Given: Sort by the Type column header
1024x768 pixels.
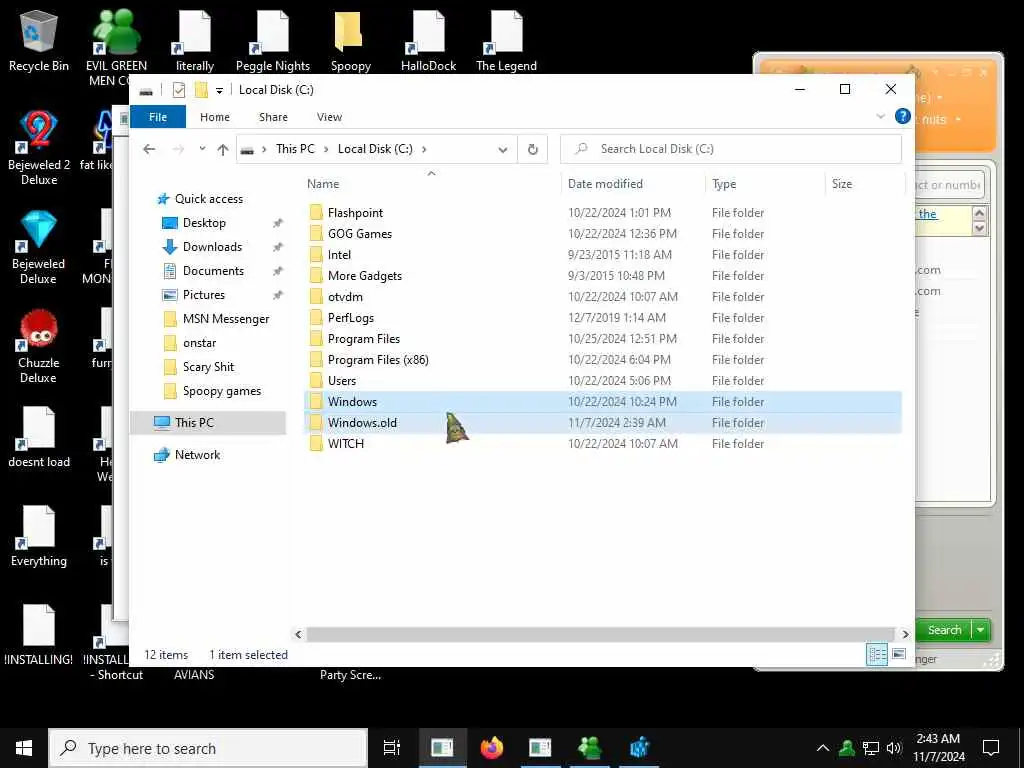Looking at the screenshot, I should click(765, 184).
